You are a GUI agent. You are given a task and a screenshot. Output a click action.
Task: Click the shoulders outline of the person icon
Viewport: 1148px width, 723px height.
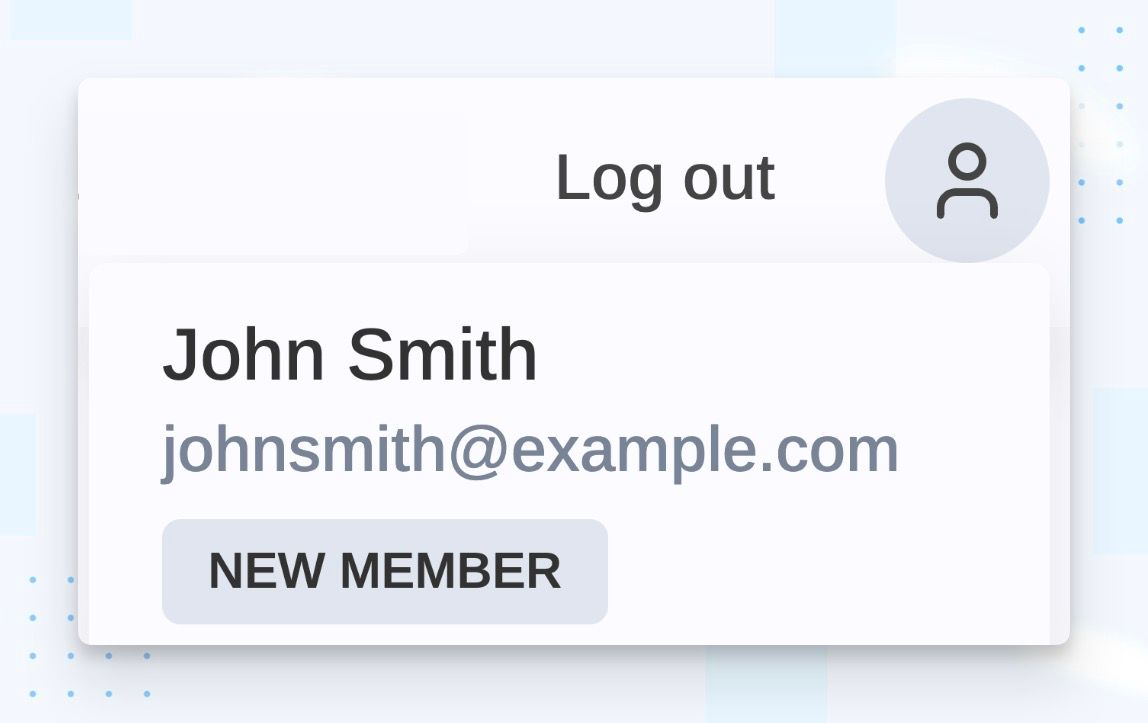[967, 203]
